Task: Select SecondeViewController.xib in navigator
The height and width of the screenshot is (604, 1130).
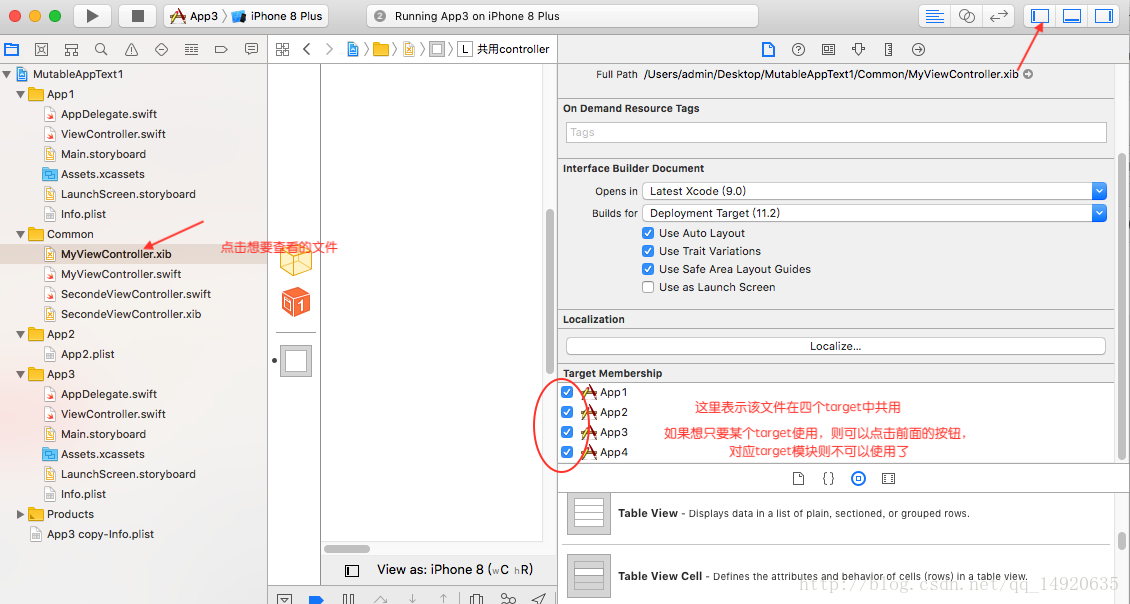Action: pyautogui.click(x=131, y=314)
